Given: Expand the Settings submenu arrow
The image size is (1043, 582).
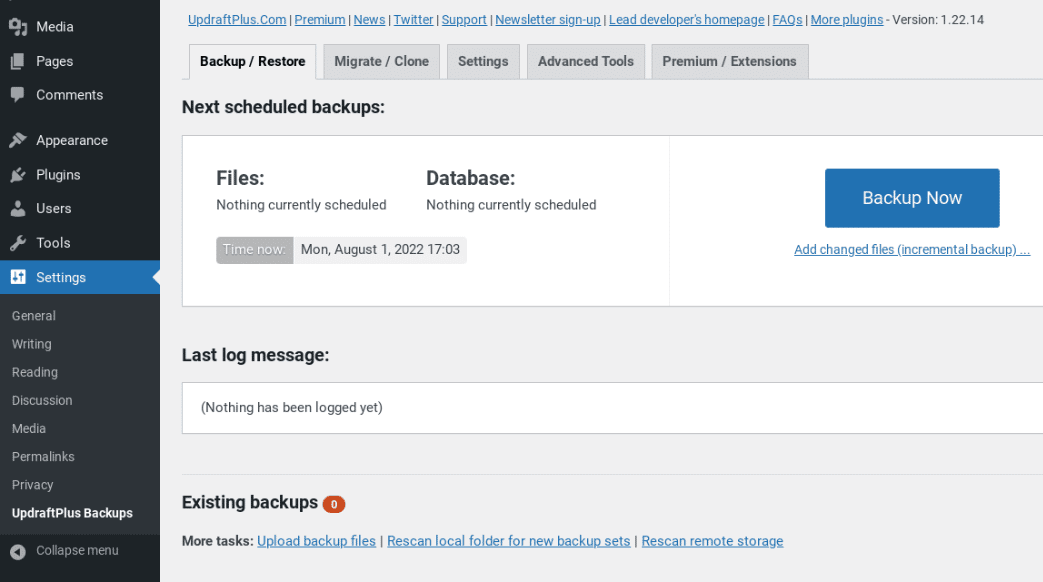Looking at the screenshot, I should [x=154, y=277].
